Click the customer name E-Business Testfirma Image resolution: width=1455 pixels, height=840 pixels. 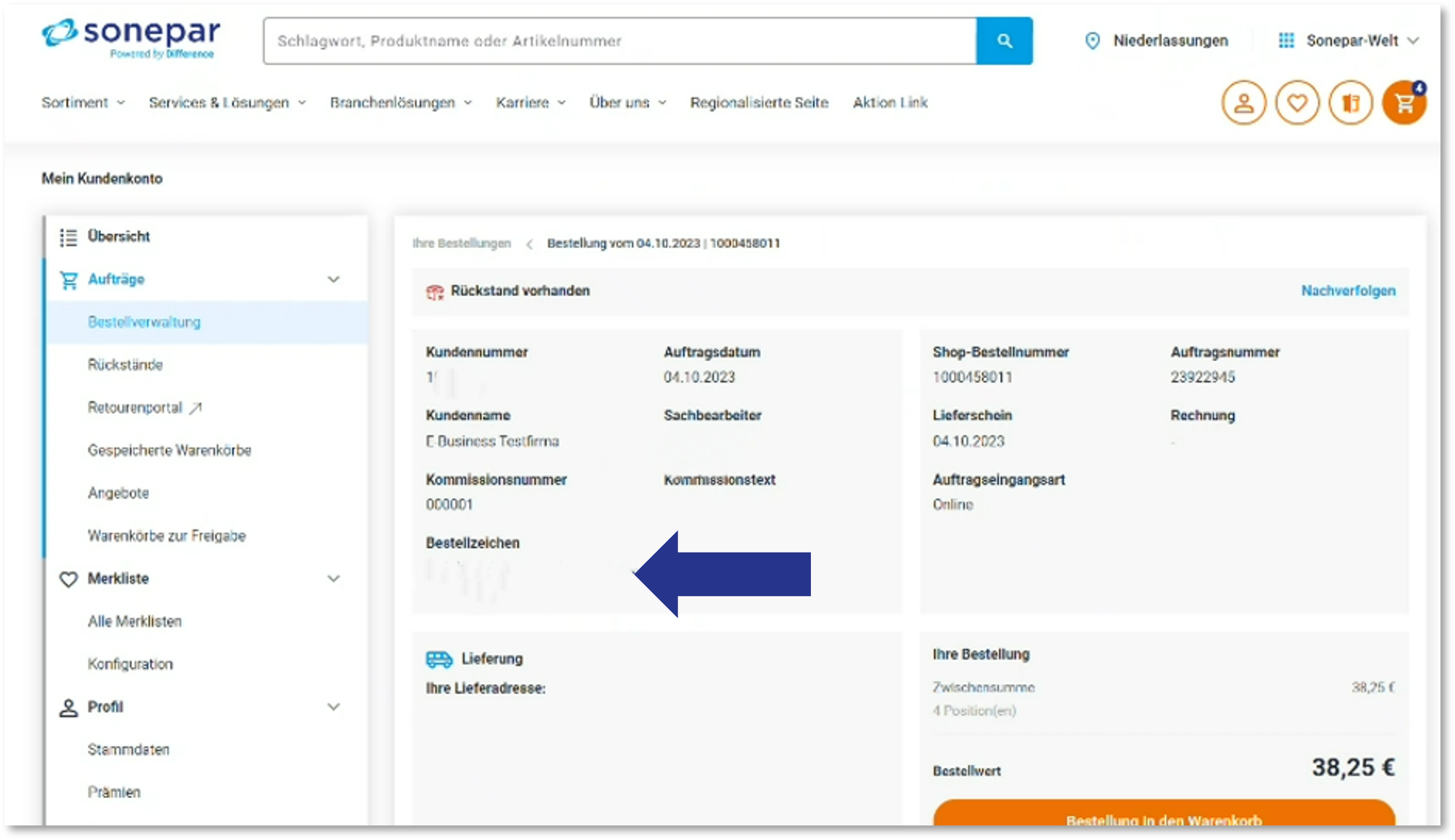tap(492, 441)
